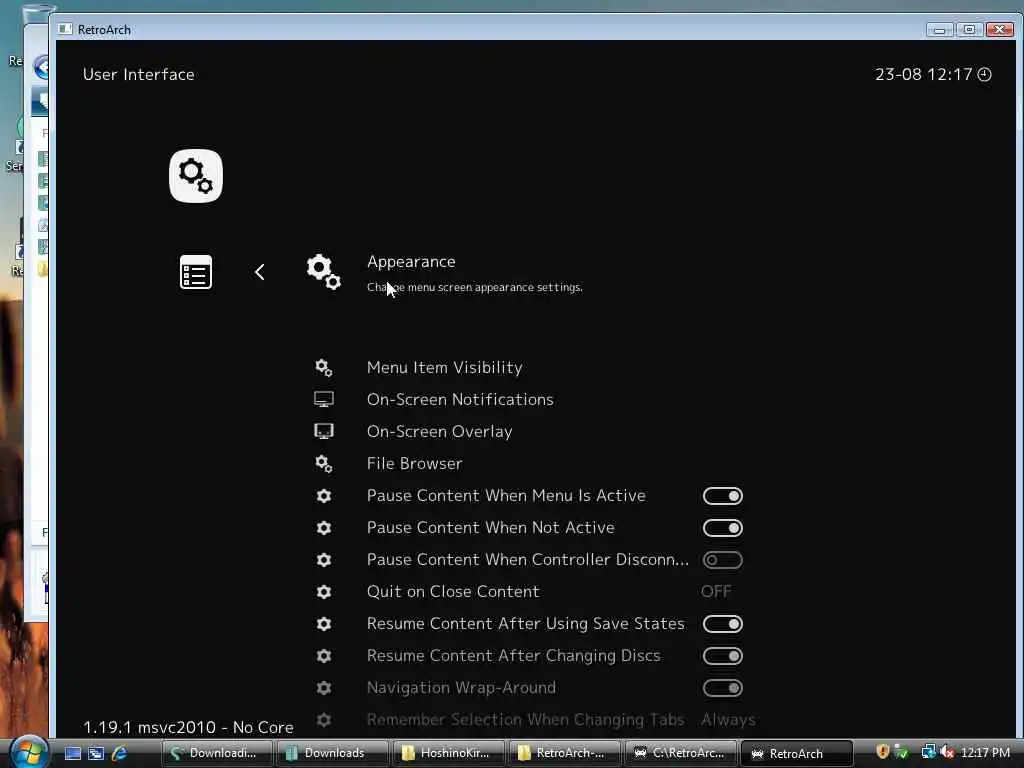Select Pause Content When Menu Is Active label
The width and height of the screenshot is (1024, 768).
[x=506, y=496]
